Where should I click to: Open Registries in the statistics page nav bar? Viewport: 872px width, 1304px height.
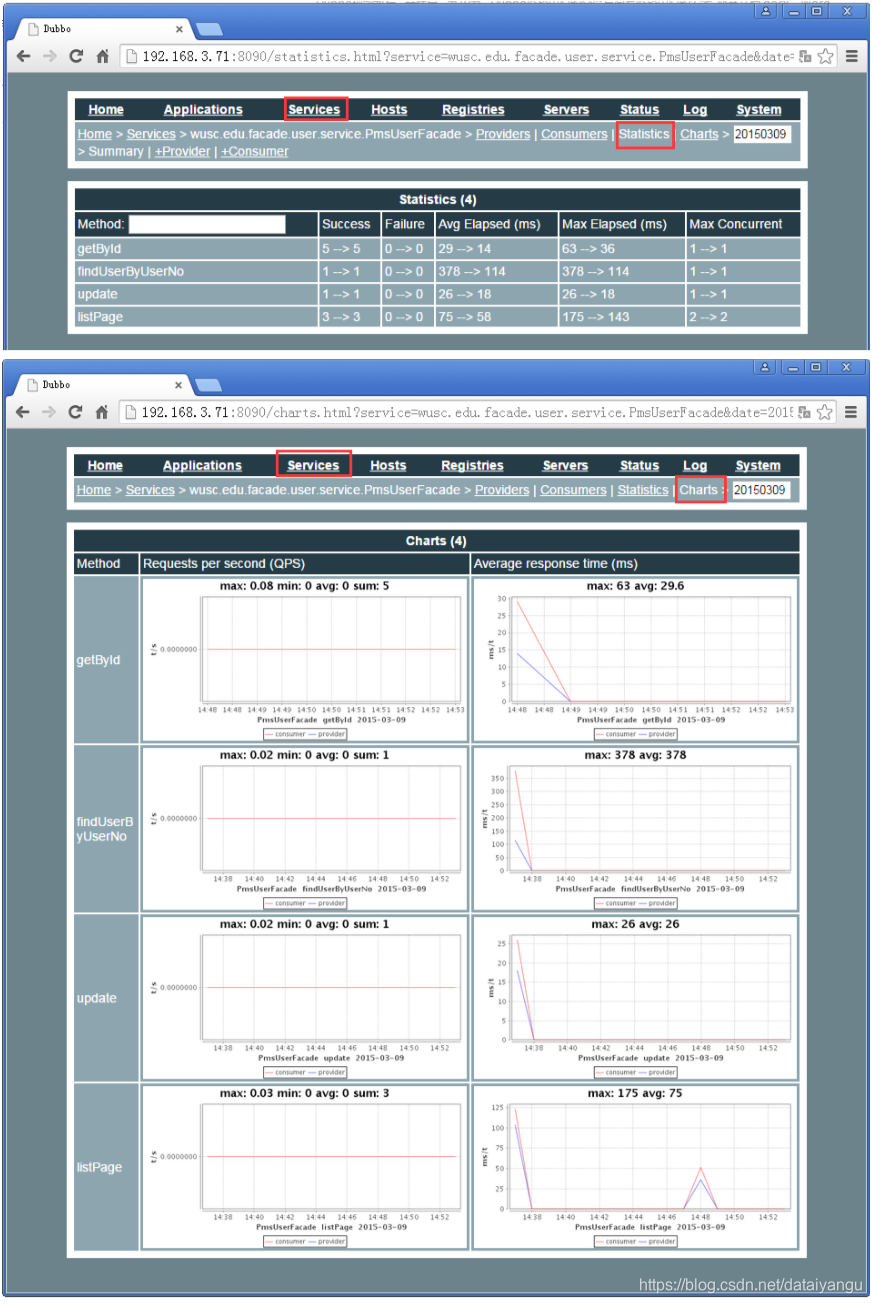[473, 110]
